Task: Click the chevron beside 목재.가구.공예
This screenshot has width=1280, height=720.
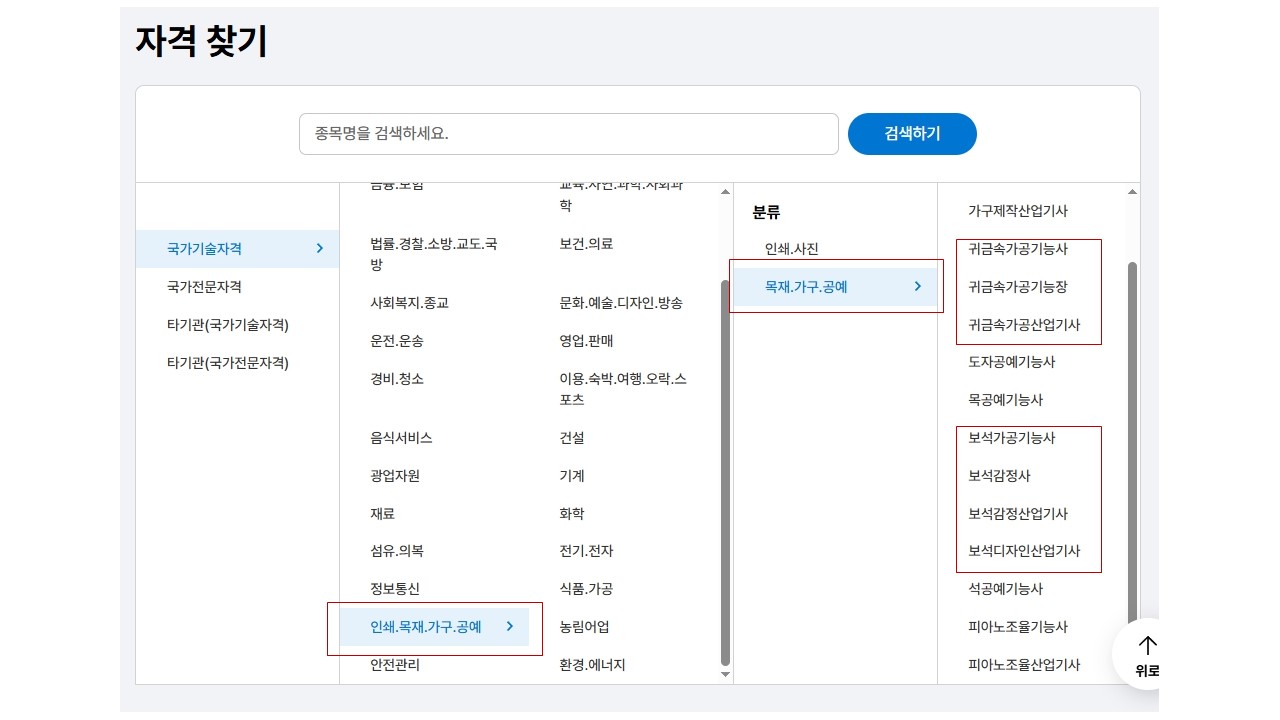Action: coord(918,287)
